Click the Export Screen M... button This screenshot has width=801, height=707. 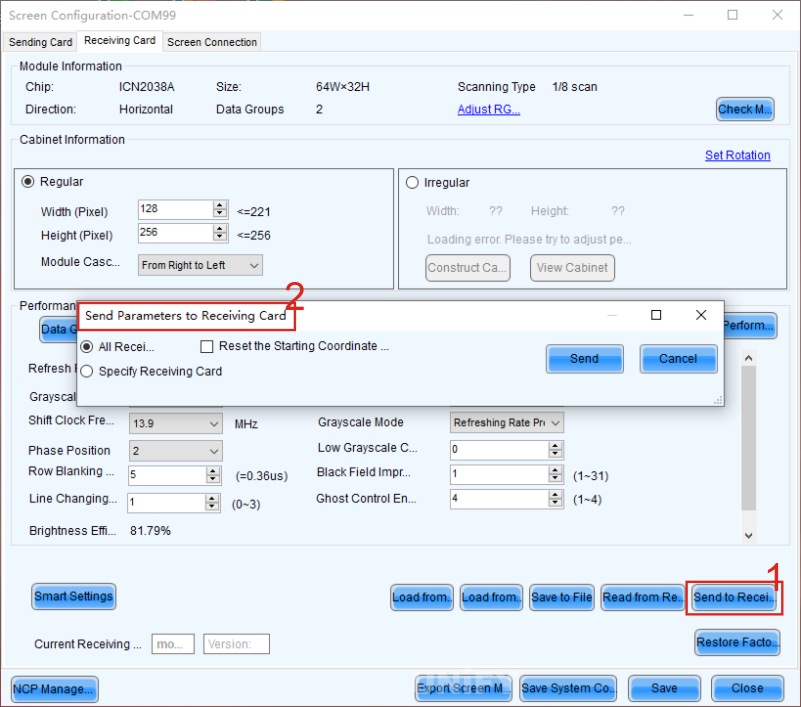tap(463, 689)
